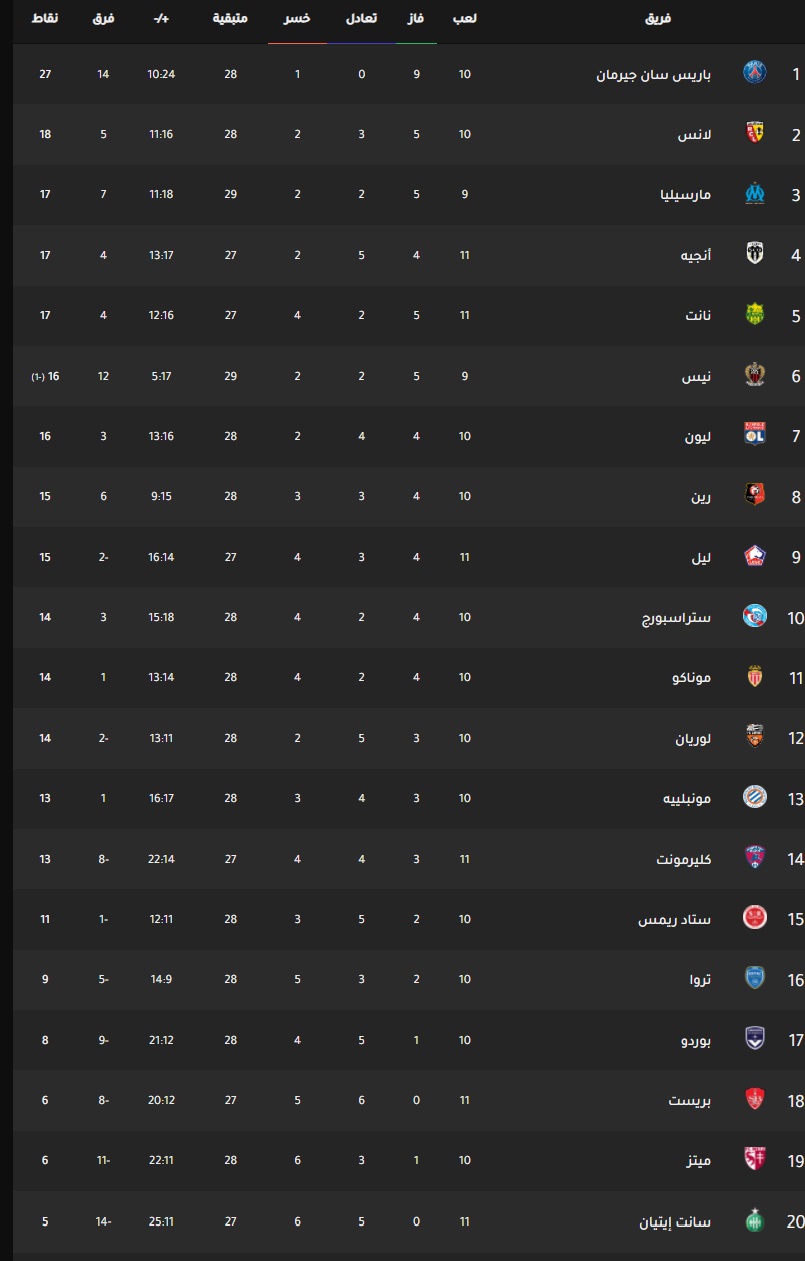Sort by the فاز wins column header
Image resolution: width=805 pixels, height=1261 pixels.
416,19
